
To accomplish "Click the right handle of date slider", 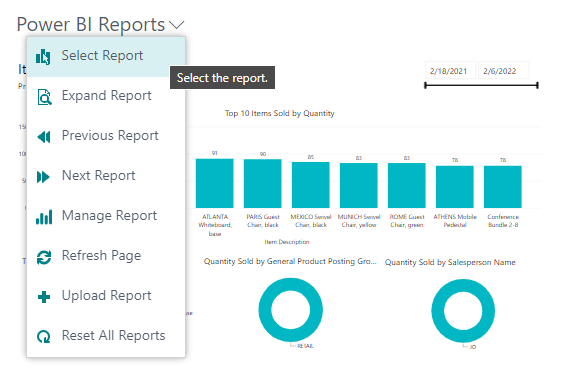I will coord(538,85).
